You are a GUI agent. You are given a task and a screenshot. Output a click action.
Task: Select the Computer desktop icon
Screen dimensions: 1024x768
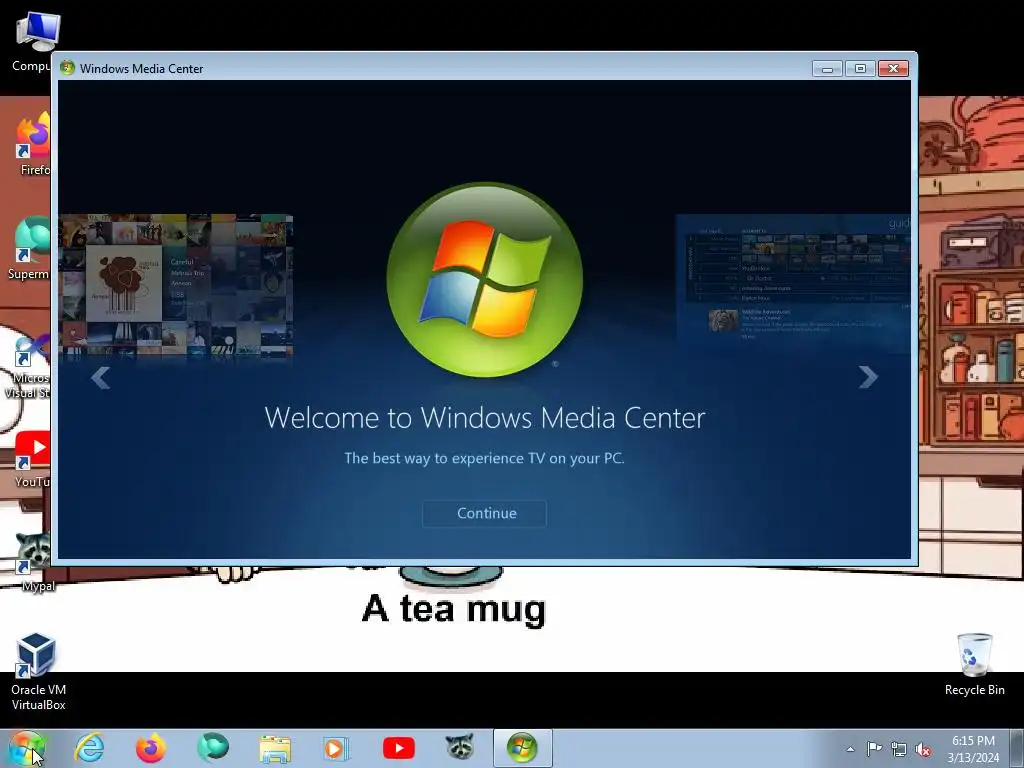point(32,40)
